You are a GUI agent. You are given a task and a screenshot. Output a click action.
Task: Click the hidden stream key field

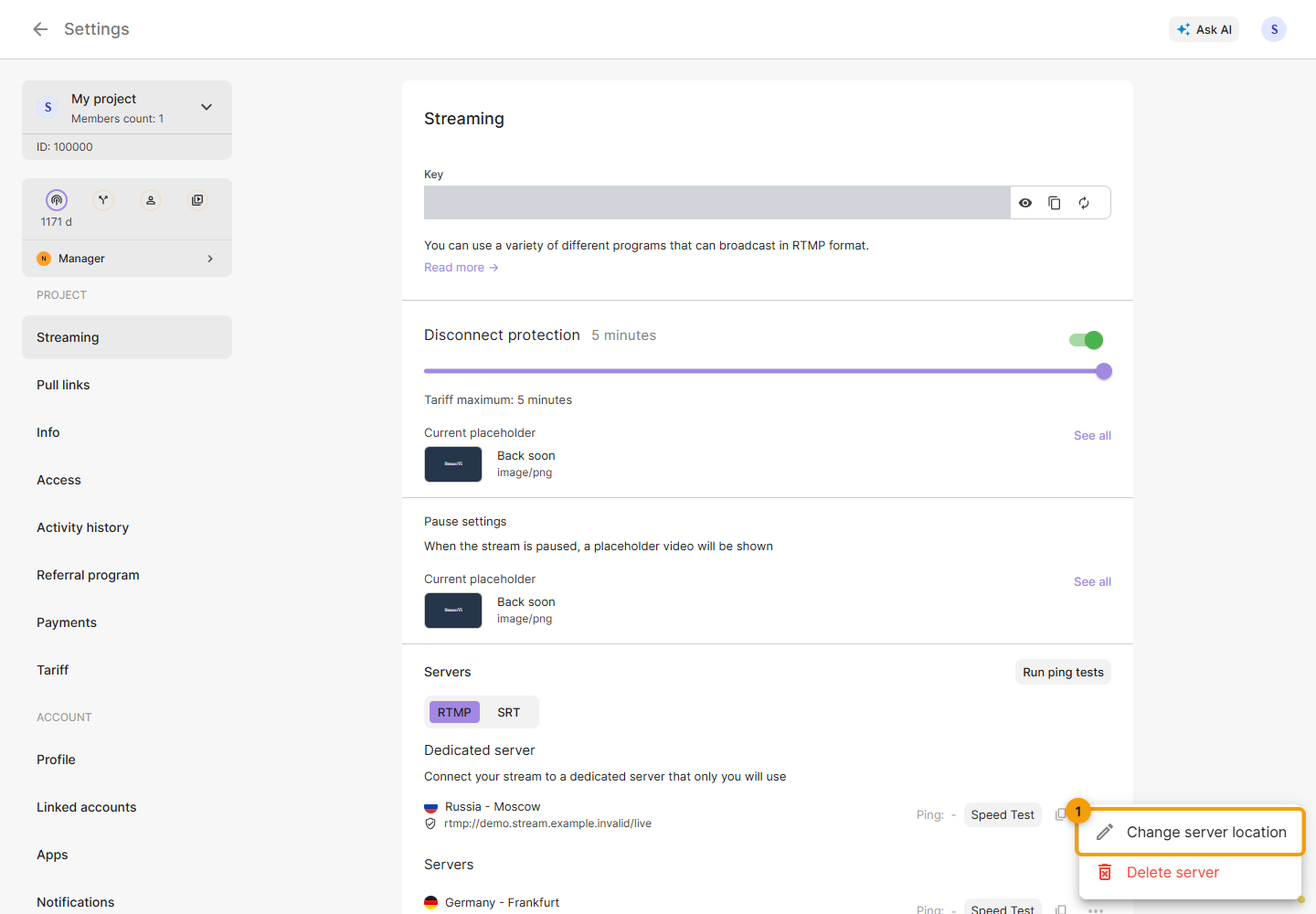(x=716, y=203)
